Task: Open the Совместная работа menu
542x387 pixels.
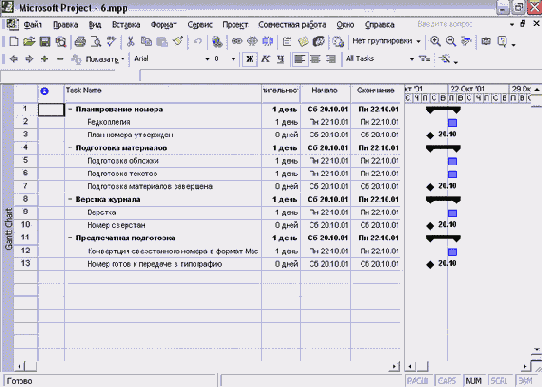Action: pos(292,25)
